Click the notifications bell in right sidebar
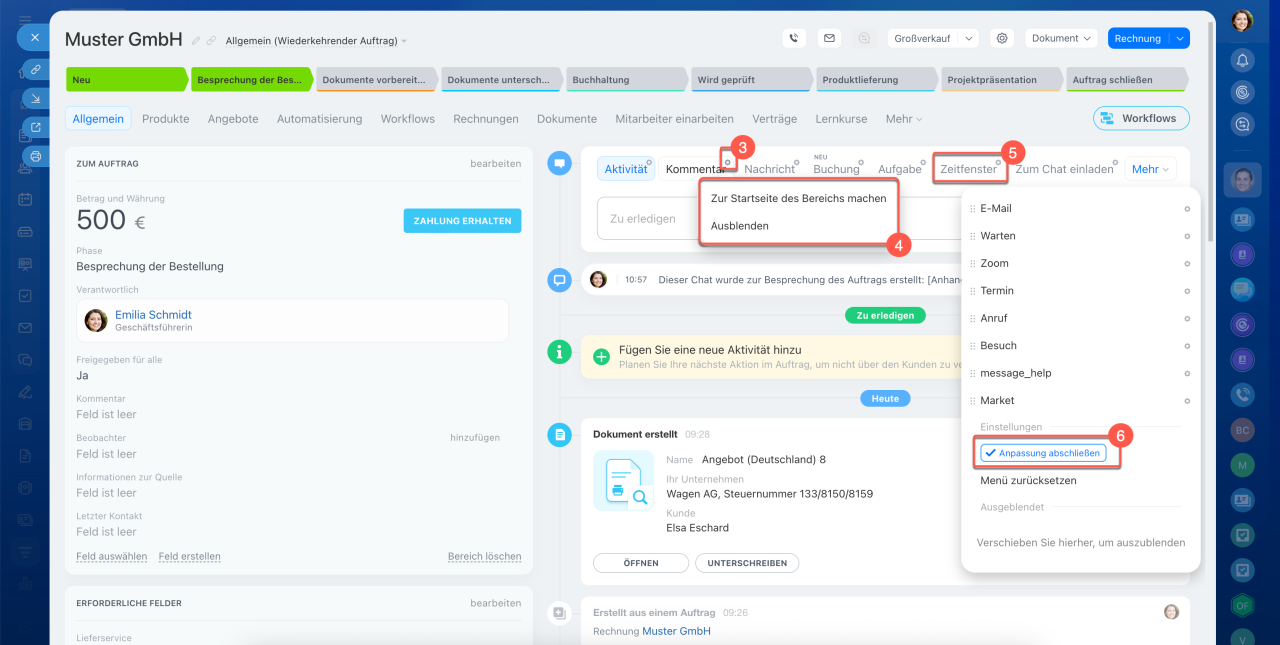Image resolution: width=1280 pixels, height=645 pixels. (1242, 60)
